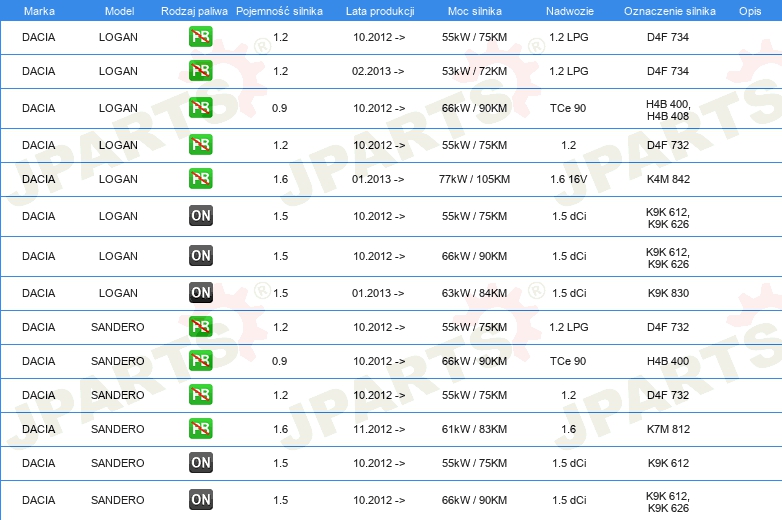This screenshot has width=782, height=520.
Task: Select 01.2013 -> date in K4M 842 row
Action: 378,179
